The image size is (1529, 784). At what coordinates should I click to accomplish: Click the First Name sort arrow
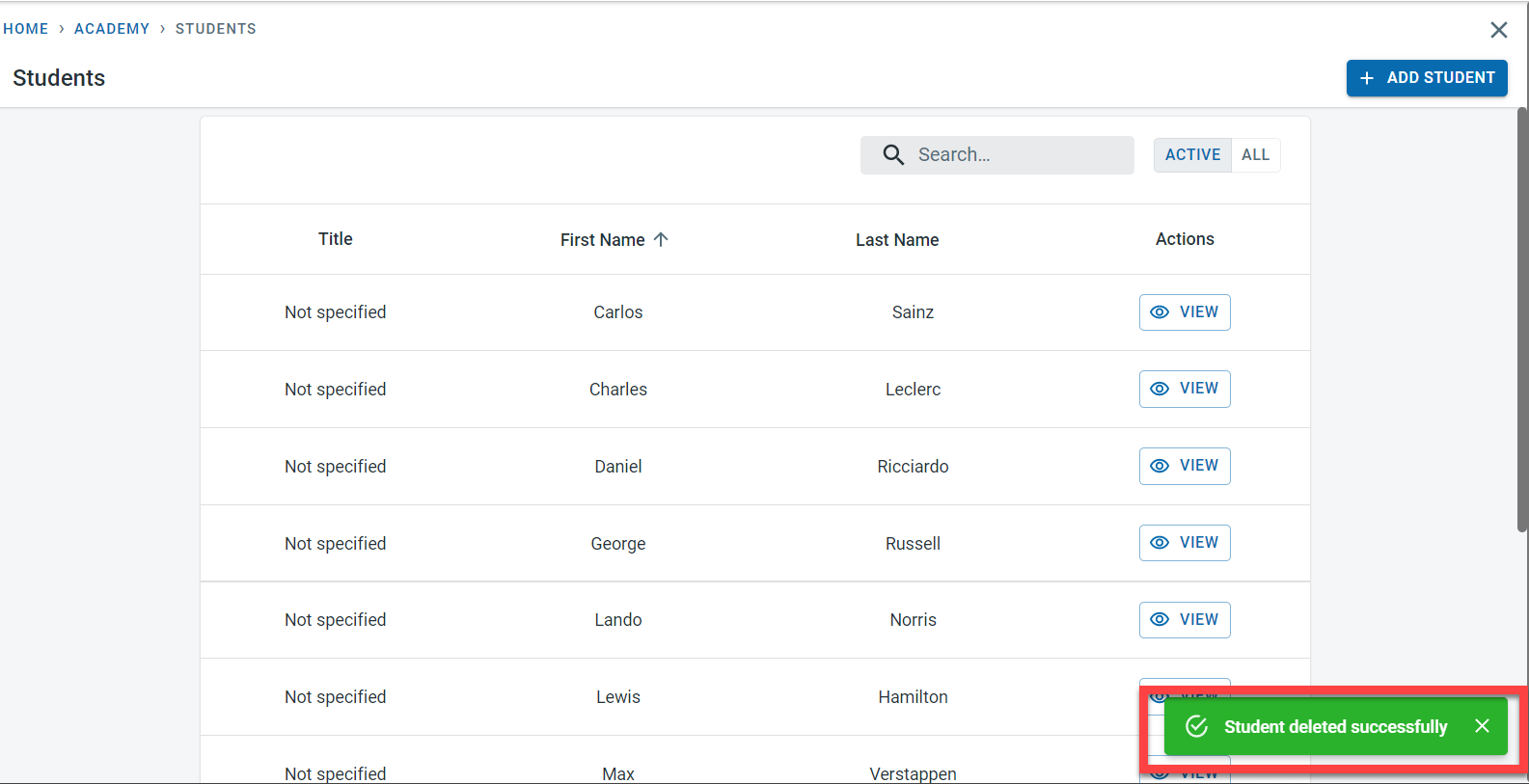(x=661, y=239)
